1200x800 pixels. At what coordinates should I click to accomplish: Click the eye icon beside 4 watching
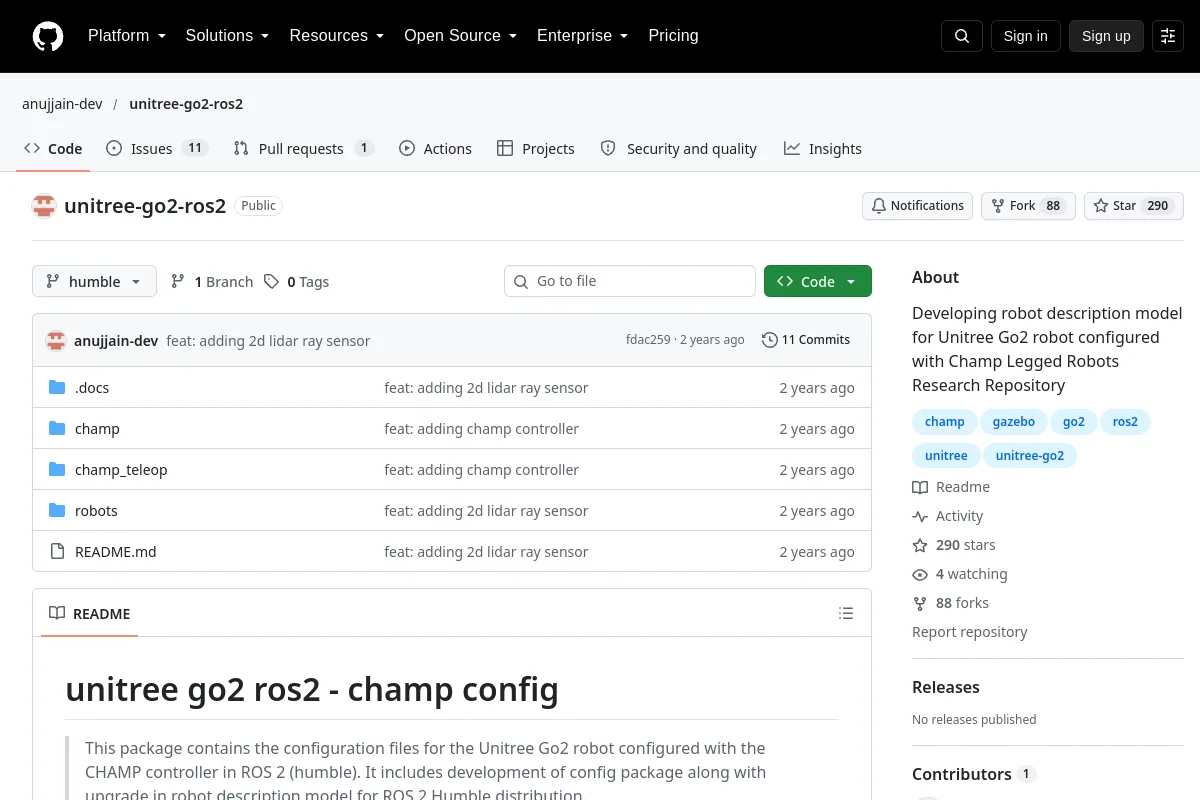[x=920, y=574]
